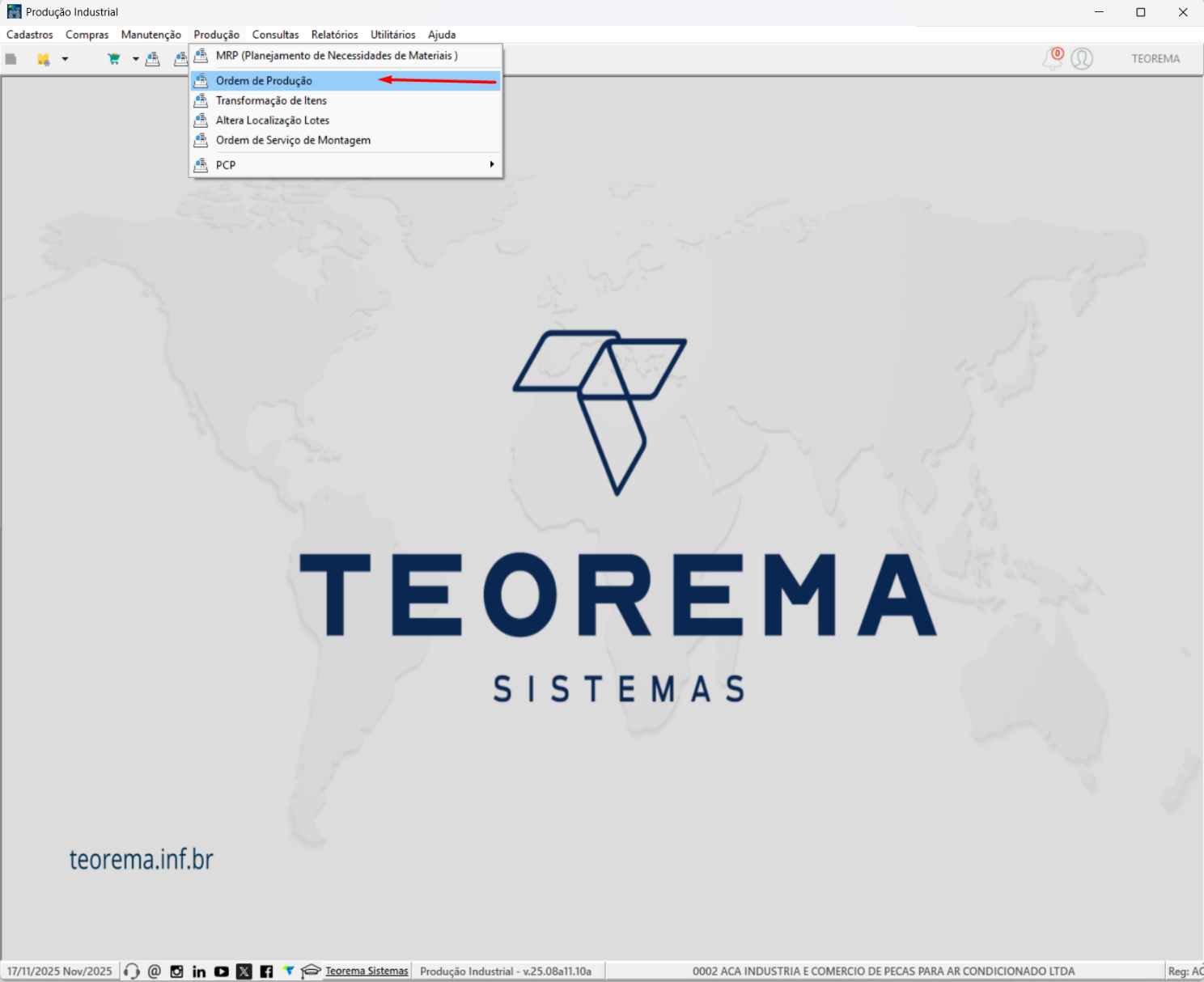This screenshot has height=982, width=1204.
Task: Click the first cash register toolbar icon
Action: 152,58
